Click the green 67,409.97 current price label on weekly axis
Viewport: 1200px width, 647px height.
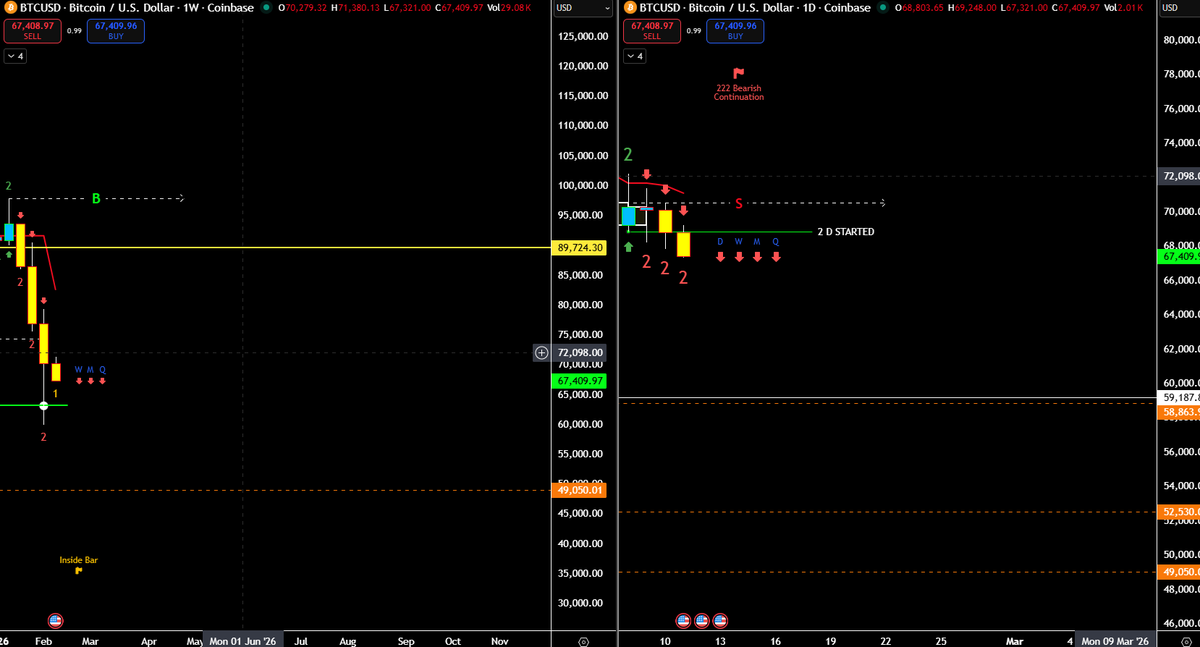click(x=579, y=381)
